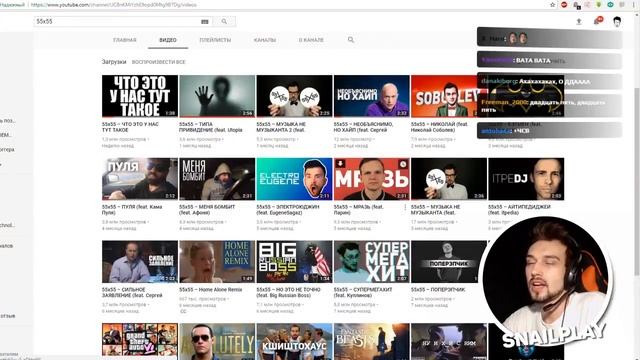Viewport: 640px width, 360px height.
Task: Open the КШИШТОХАУС thumbnail
Action: click(294, 341)
